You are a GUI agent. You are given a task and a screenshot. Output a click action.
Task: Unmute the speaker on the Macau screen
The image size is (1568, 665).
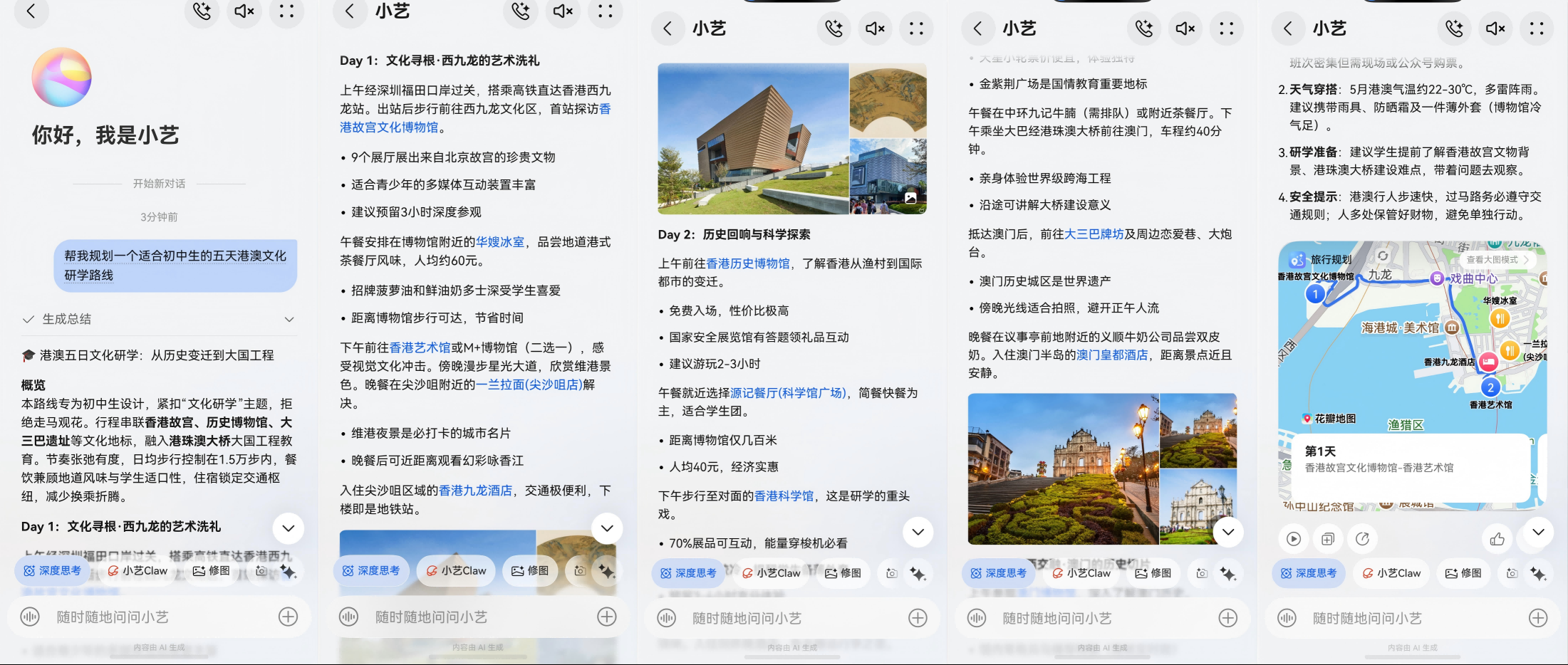(x=1185, y=28)
